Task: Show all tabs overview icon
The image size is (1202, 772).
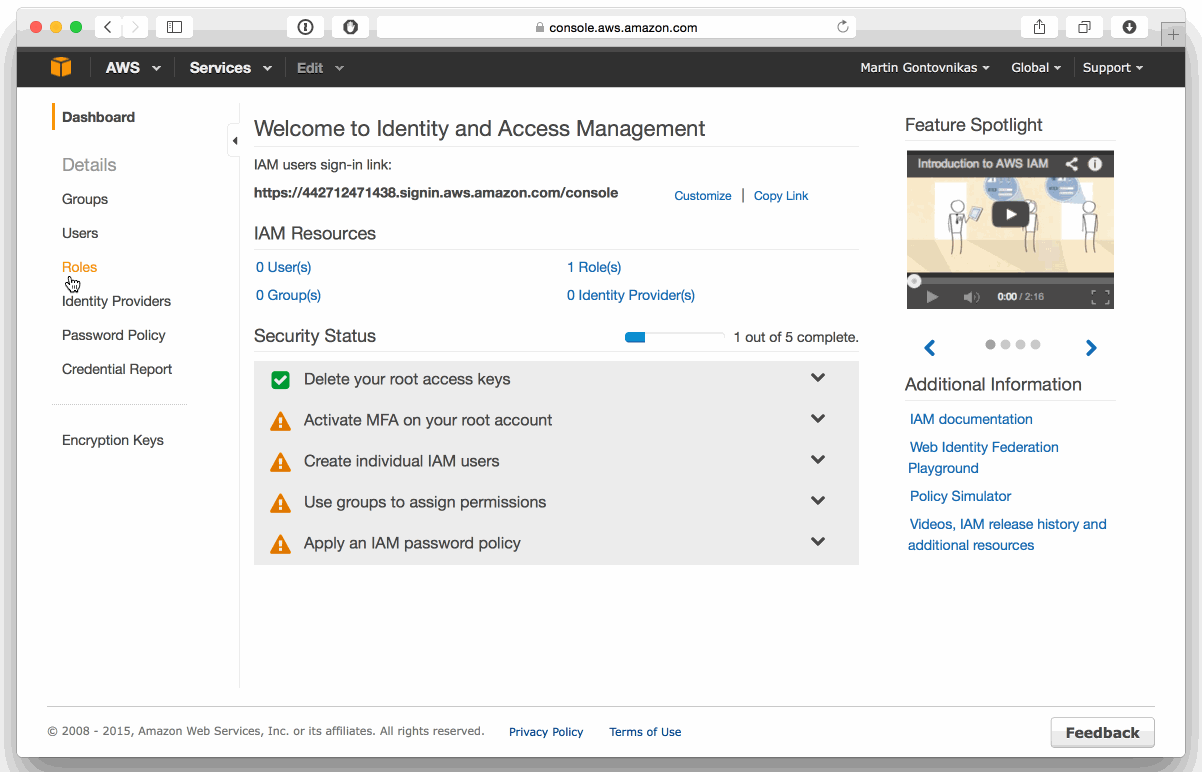Action: [x=1084, y=27]
